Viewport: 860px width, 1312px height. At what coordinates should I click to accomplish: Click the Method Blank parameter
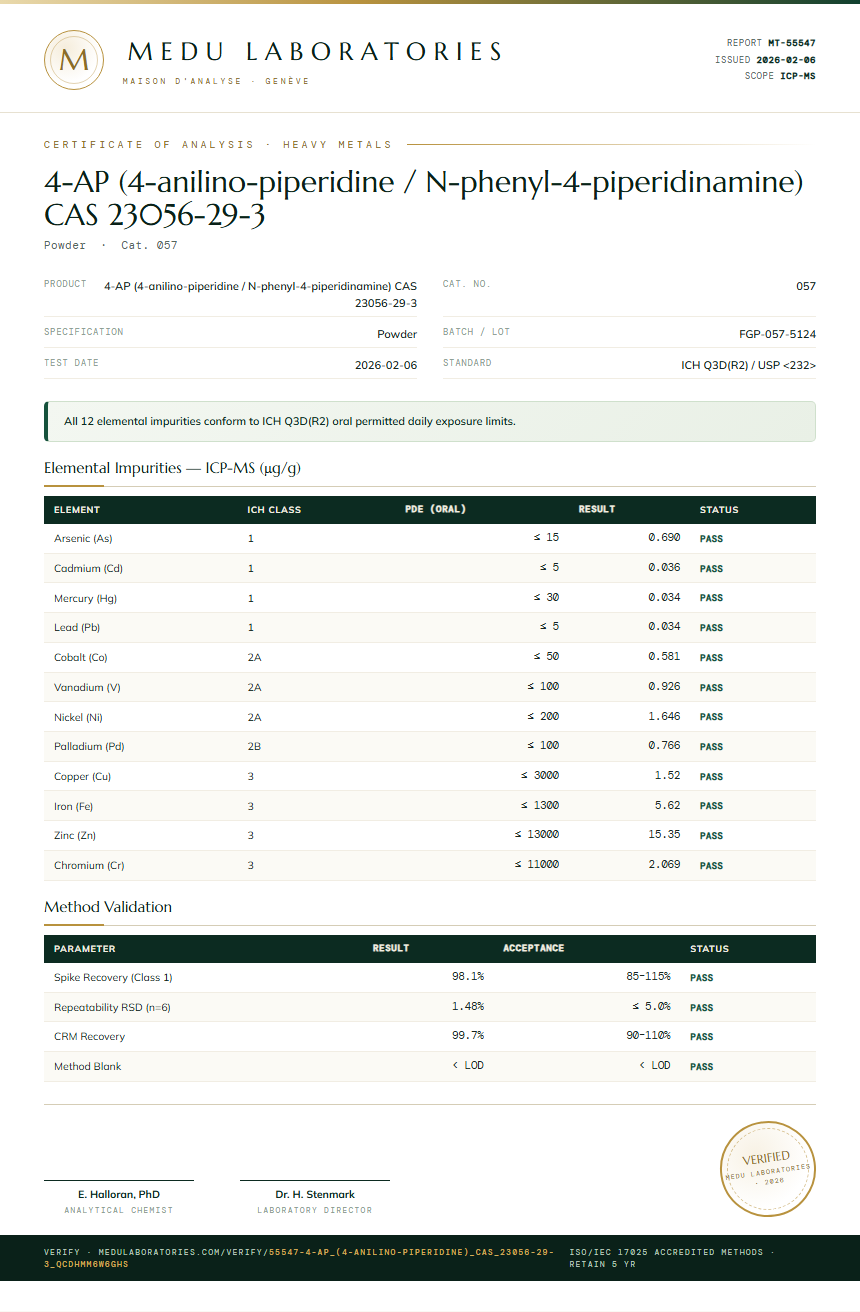pyautogui.click(x=87, y=1067)
